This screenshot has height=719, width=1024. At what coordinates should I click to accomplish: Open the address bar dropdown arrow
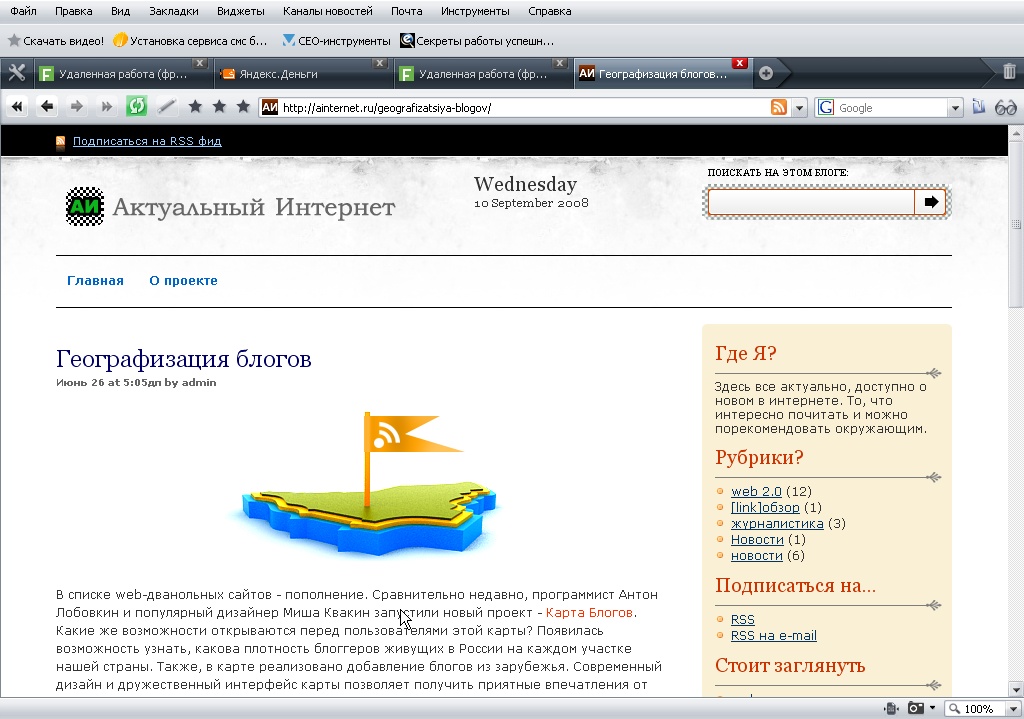pos(799,108)
